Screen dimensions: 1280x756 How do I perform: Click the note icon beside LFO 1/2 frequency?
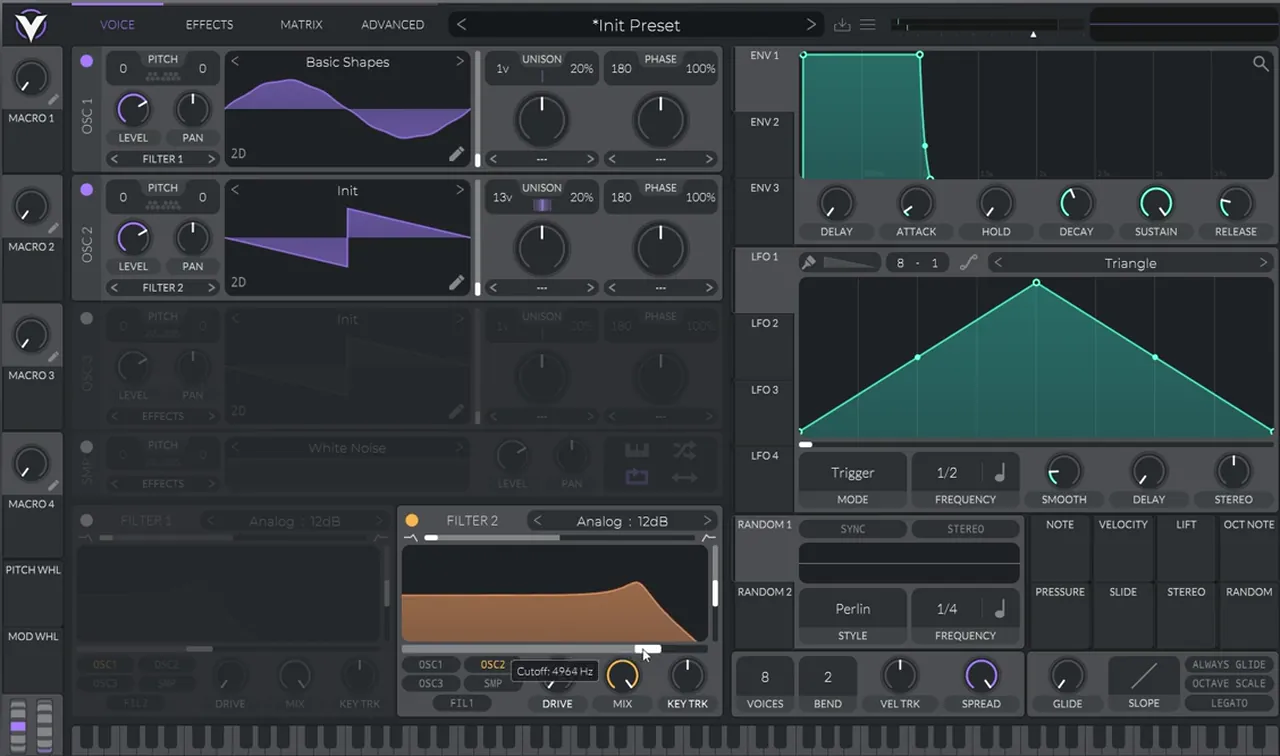click(x=1000, y=473)
